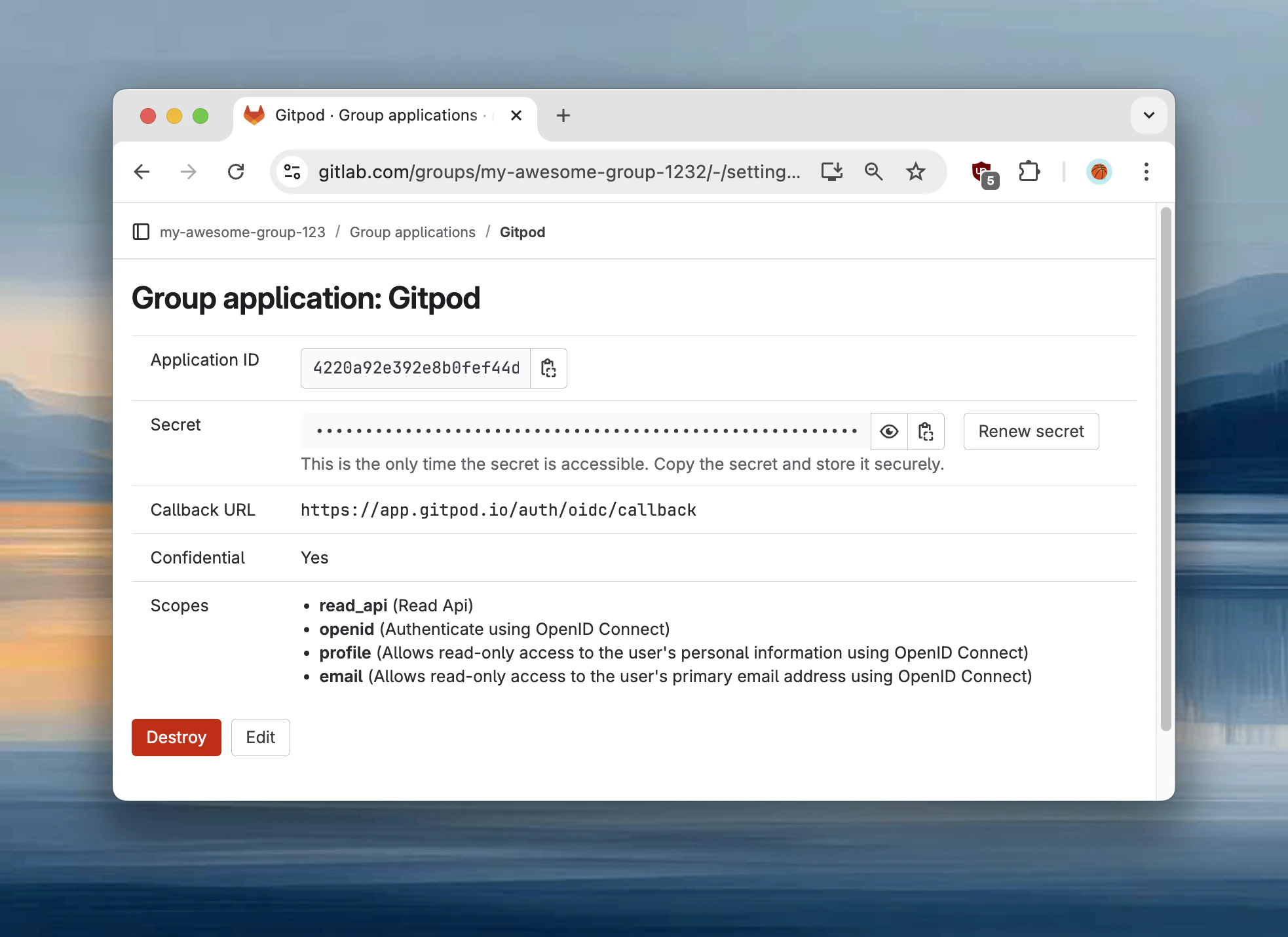
Task: Open the uBlock extension icon
Action: coord(984,174)
